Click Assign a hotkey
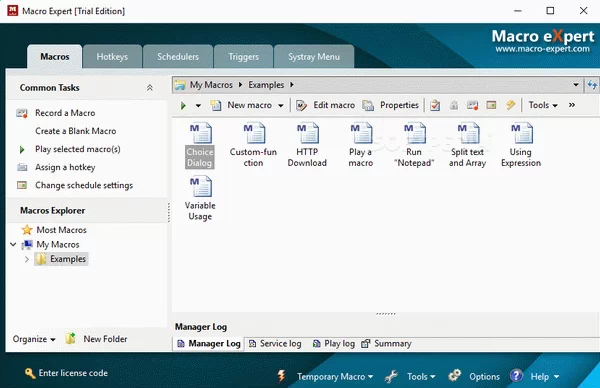The width and height of the screenshot is (600, 388). (65, 167)
